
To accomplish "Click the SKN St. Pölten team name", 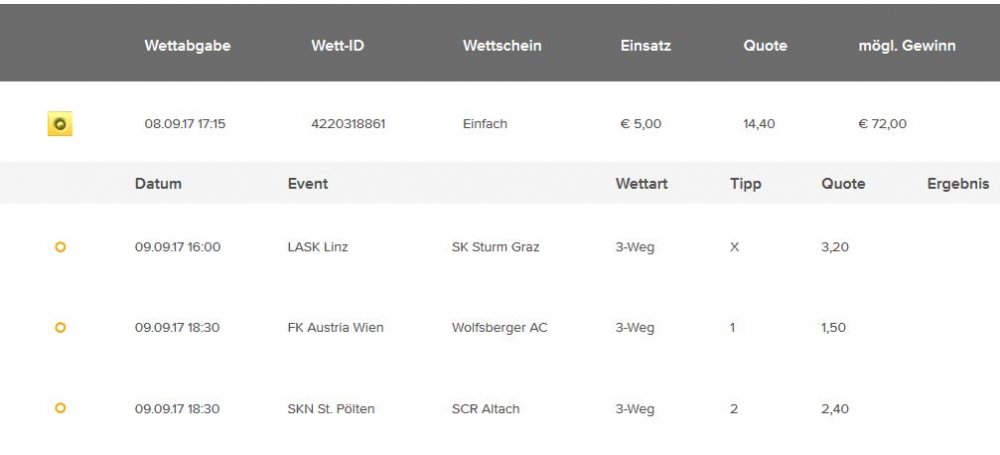I will [331, 408].
